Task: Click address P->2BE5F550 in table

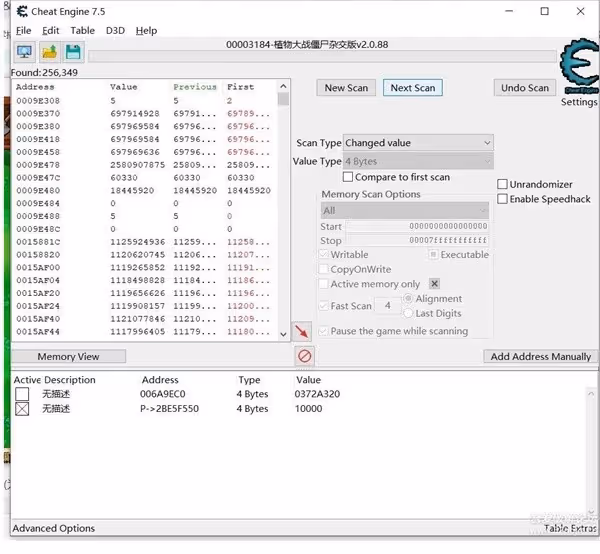Action: click(170, 409)
